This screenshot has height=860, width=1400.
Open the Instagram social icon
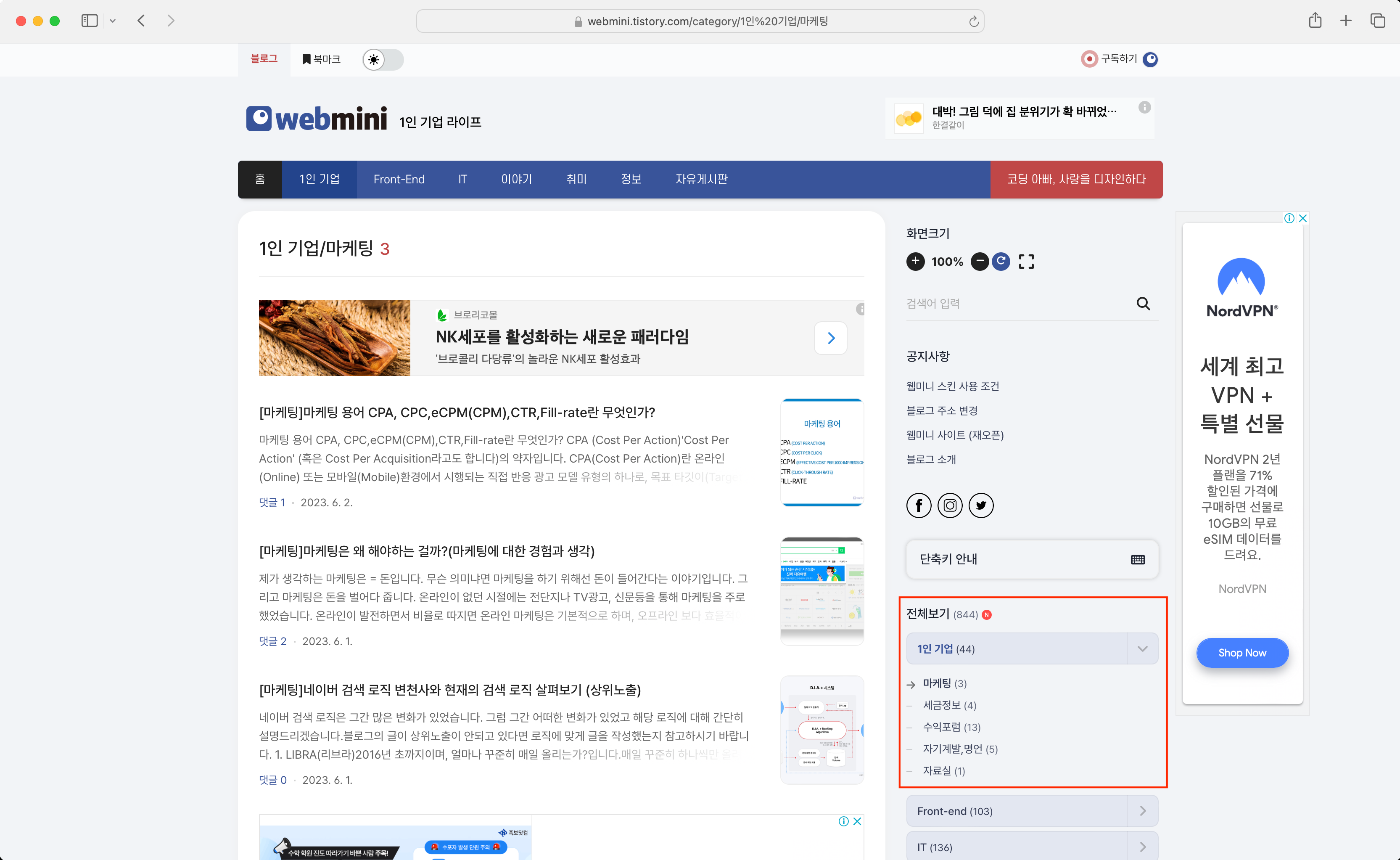(950, 505)
